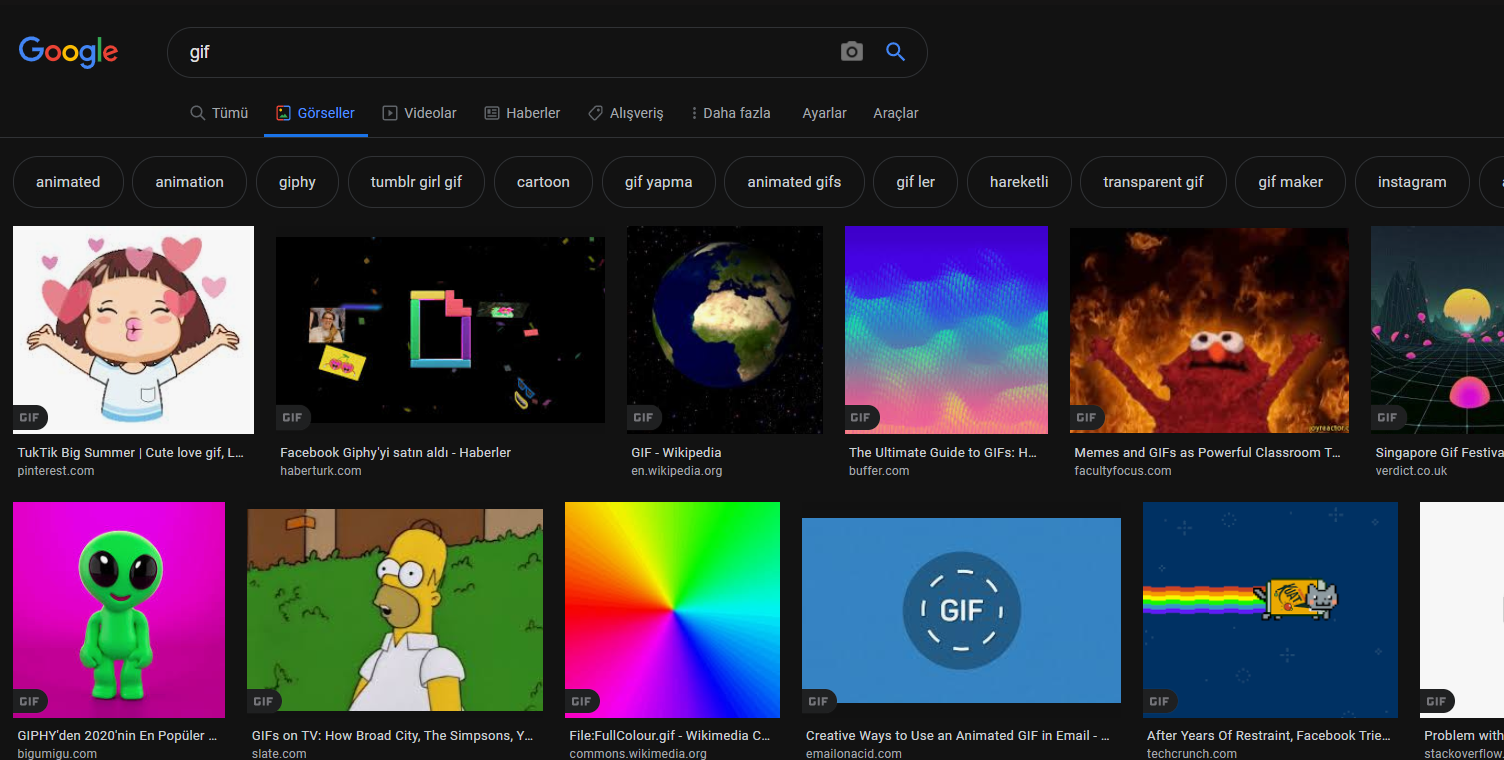Open the wavy gradient thumbnail
1504x760 pixels.
click(x=946, y=330)
